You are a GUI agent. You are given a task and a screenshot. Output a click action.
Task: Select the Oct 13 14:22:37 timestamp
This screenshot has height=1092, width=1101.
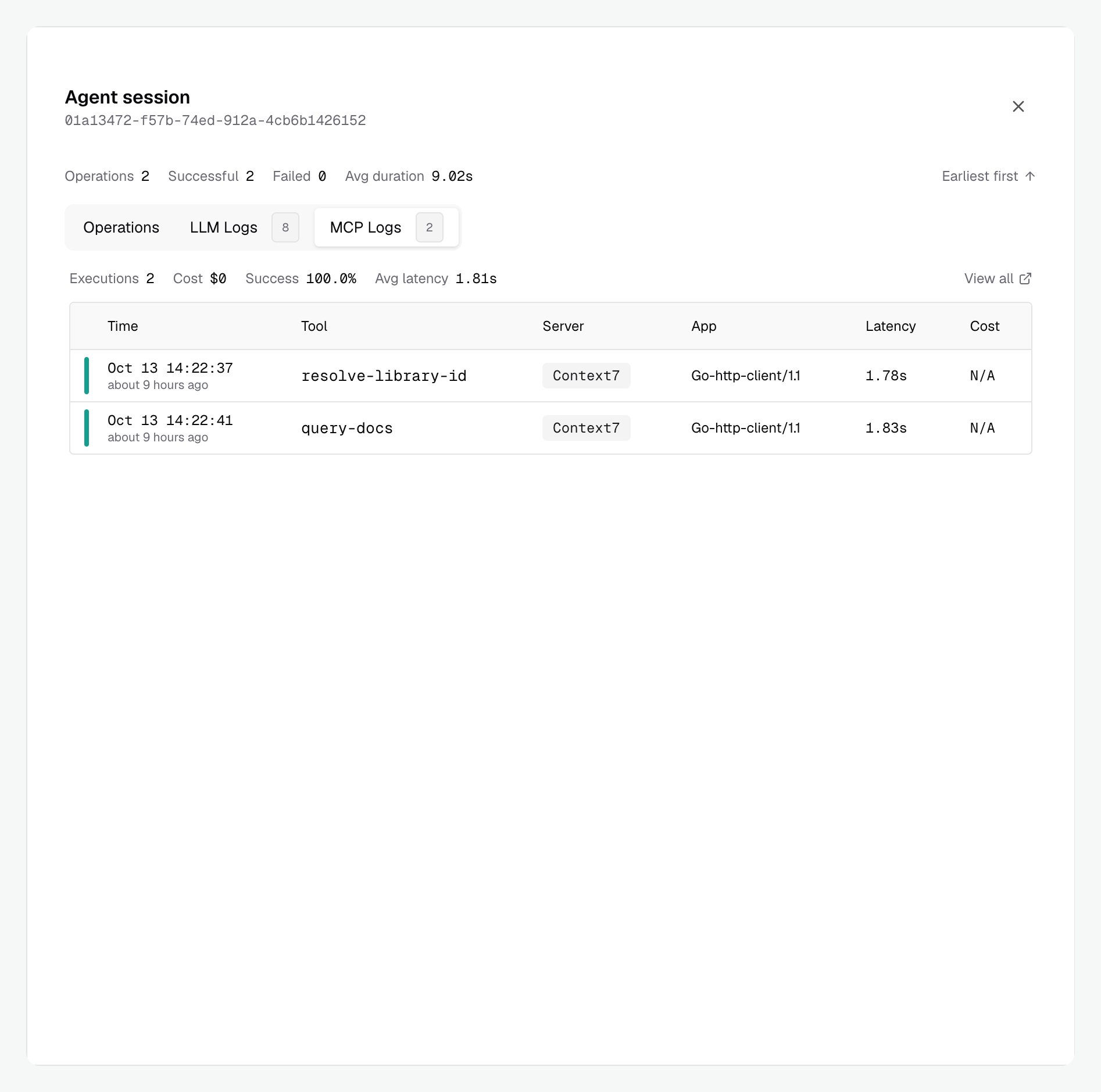coord(170,368)
